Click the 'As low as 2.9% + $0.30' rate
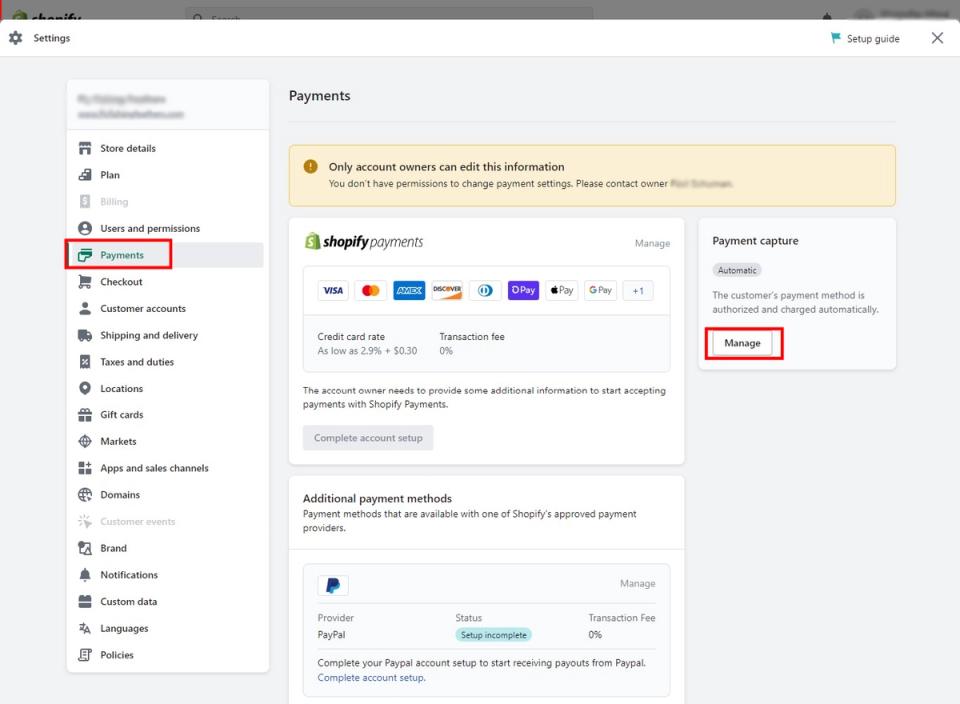The width and height of the screenshot is (960, 704). click(x=367, y=351)
